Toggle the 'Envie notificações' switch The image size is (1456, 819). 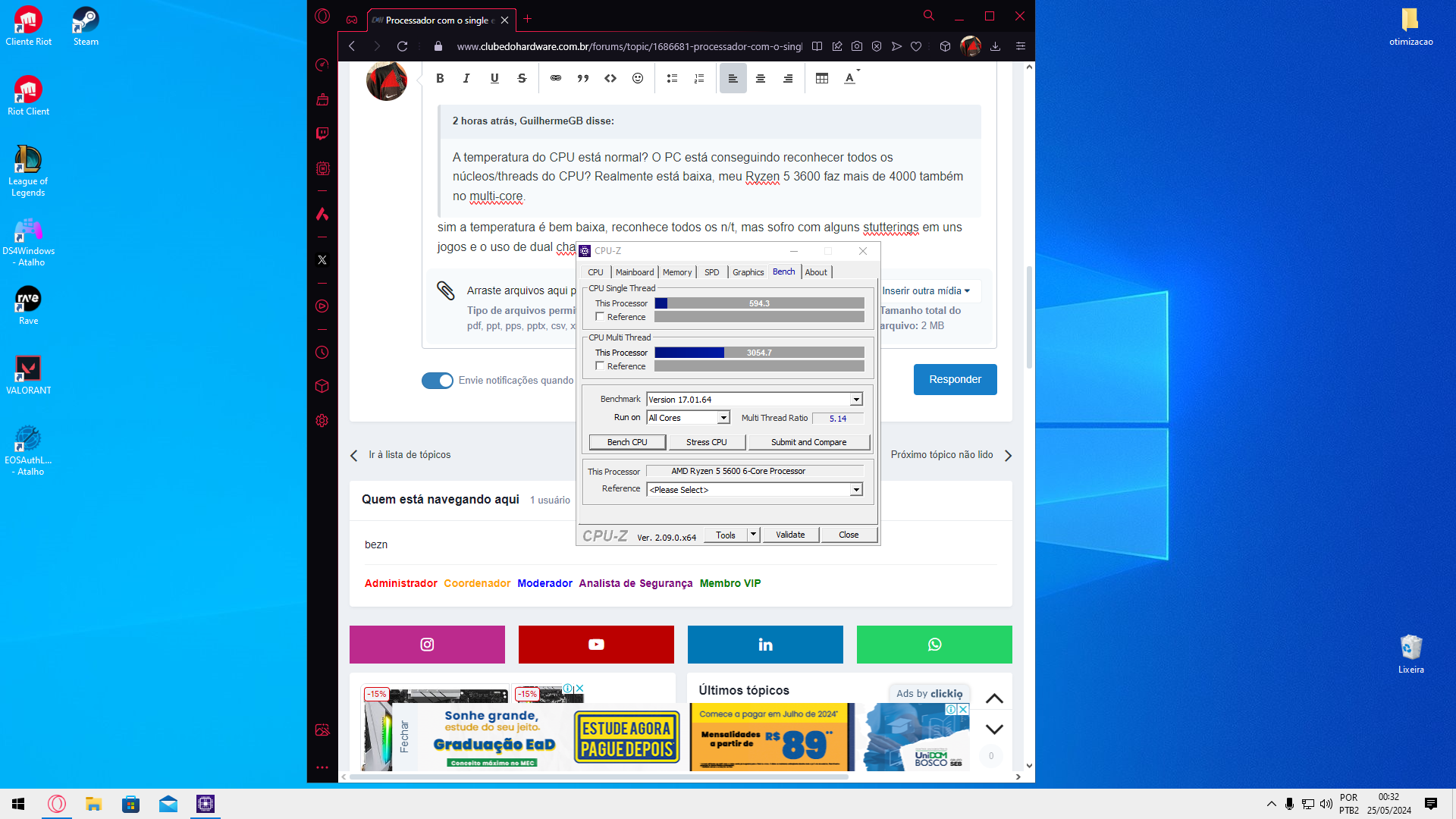click(x=438, y=381)
